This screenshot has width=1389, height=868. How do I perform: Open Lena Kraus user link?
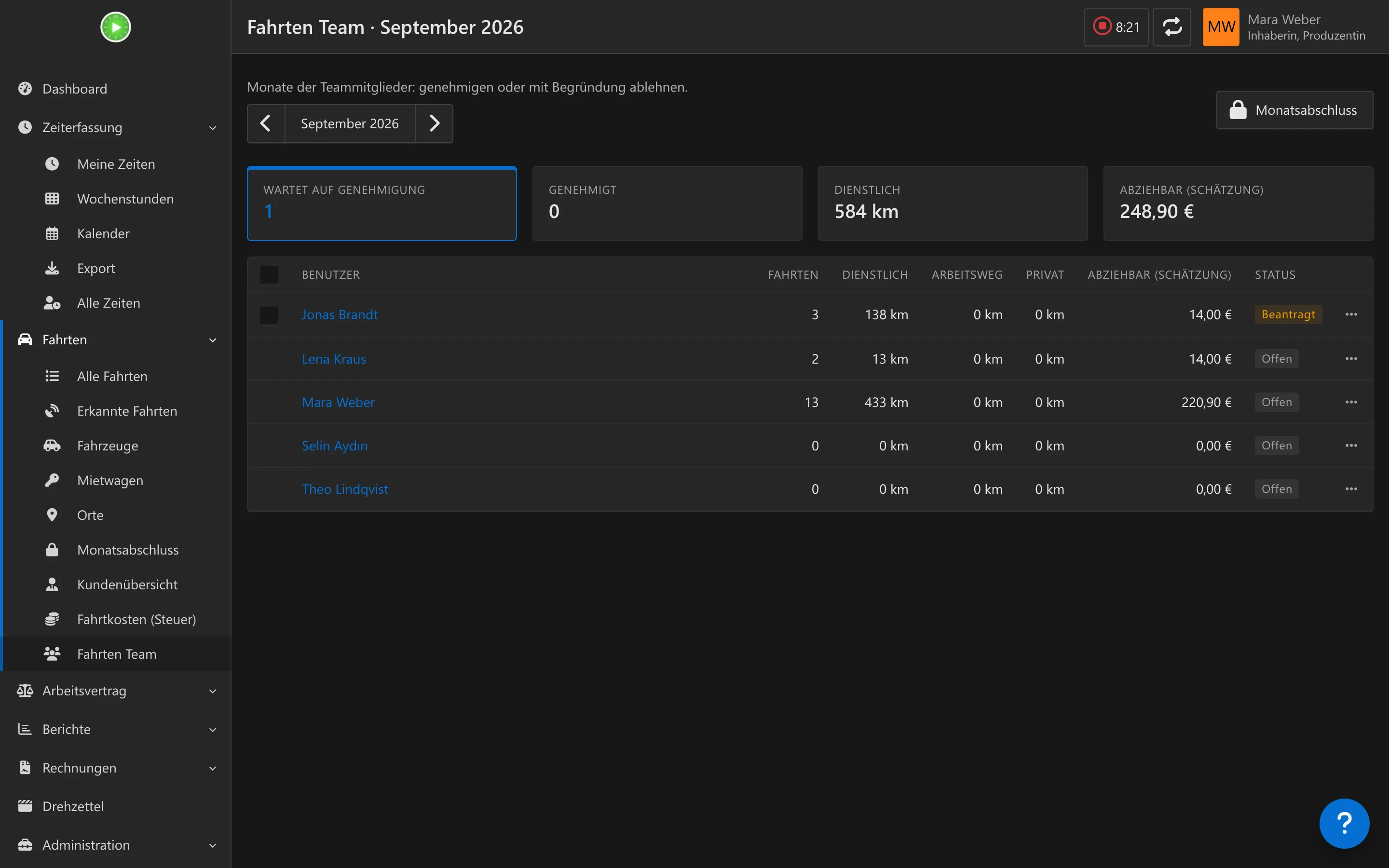tap(334, 359)
